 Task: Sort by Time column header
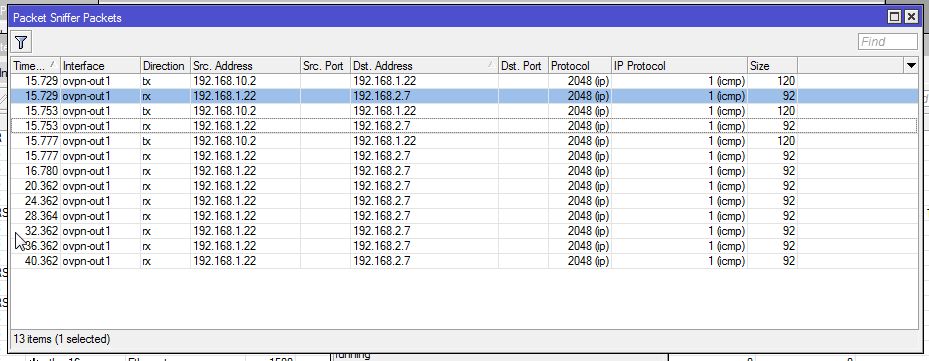pyautogui.click(x=35, y=66)
